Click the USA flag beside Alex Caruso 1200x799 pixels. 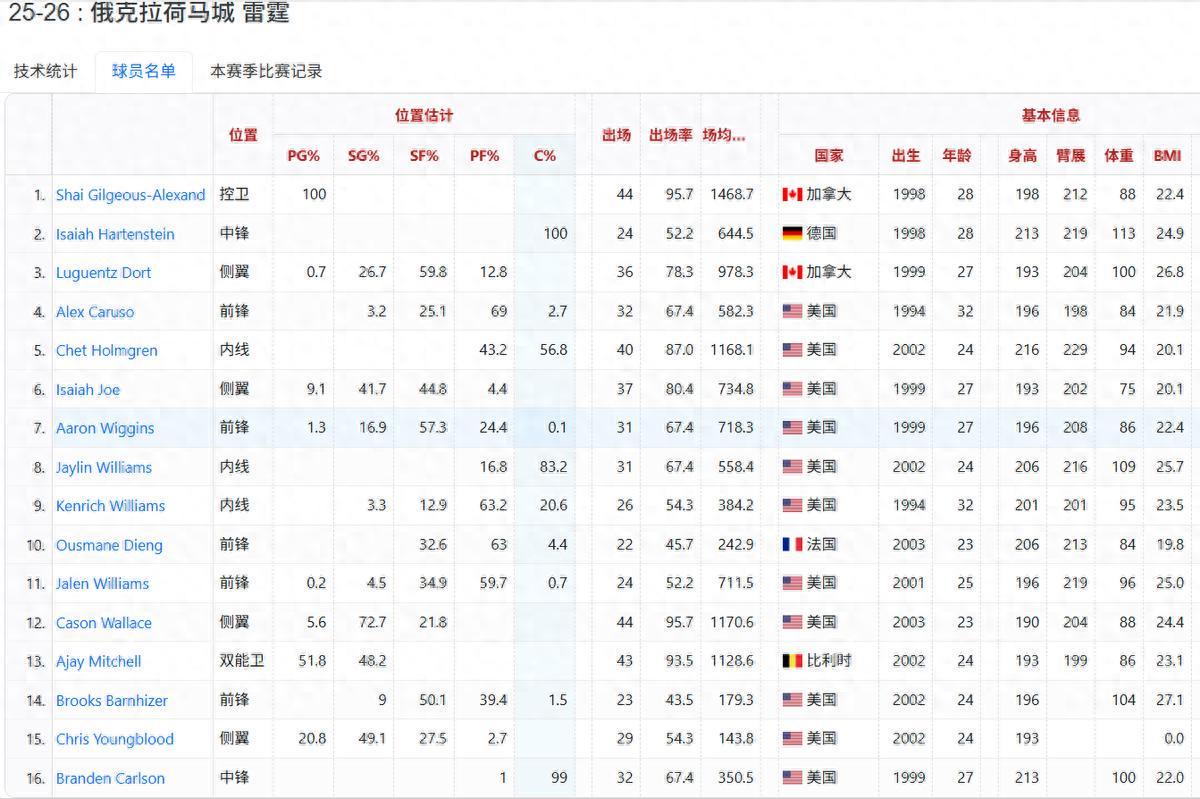[791, 312]
